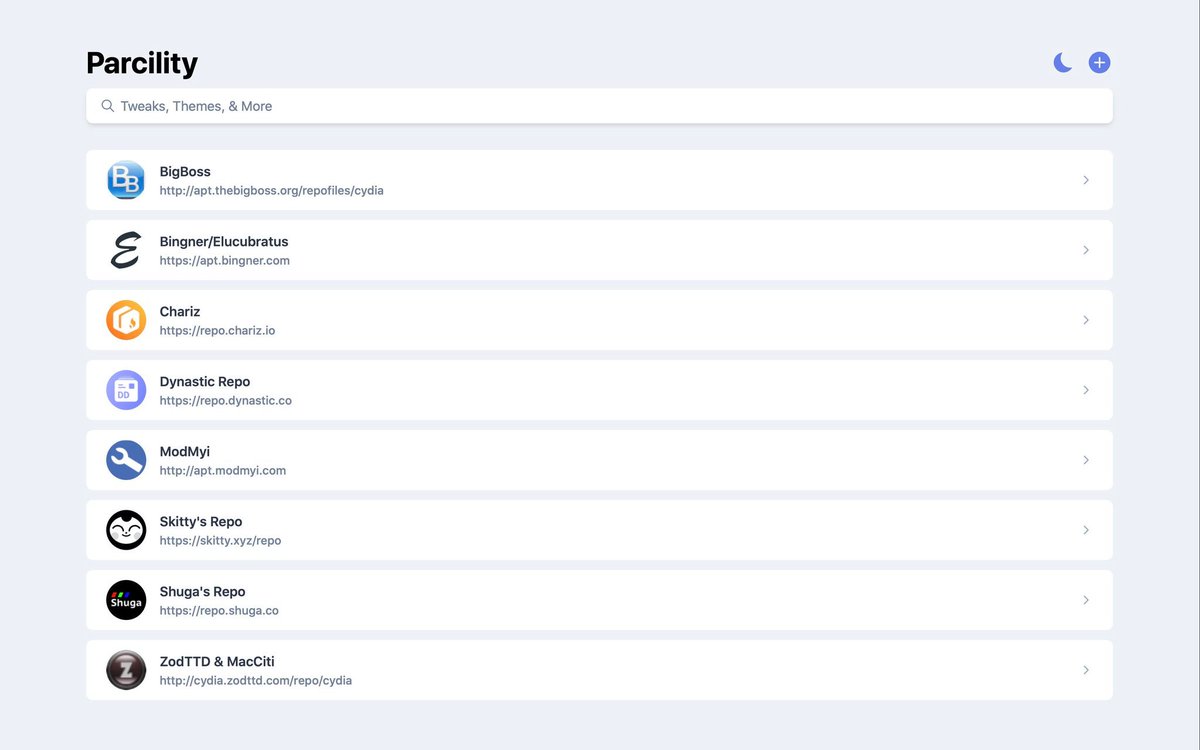The image size is (1200, 750).
Task: Open ZodTTD & MacCiti via its chevron
Action: point(1086,670)
